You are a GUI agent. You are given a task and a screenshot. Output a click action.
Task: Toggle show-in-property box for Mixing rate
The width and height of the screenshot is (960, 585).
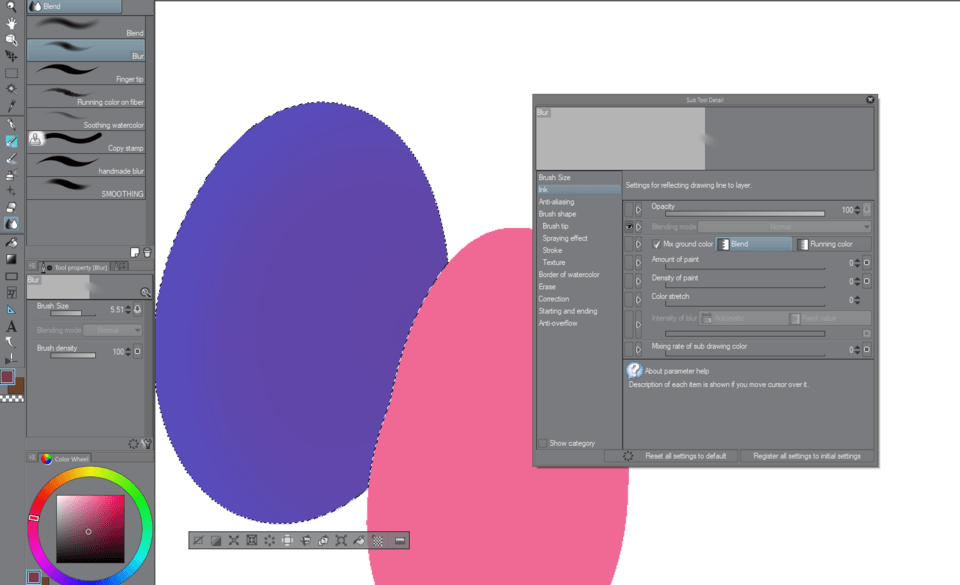click(629, 349)
